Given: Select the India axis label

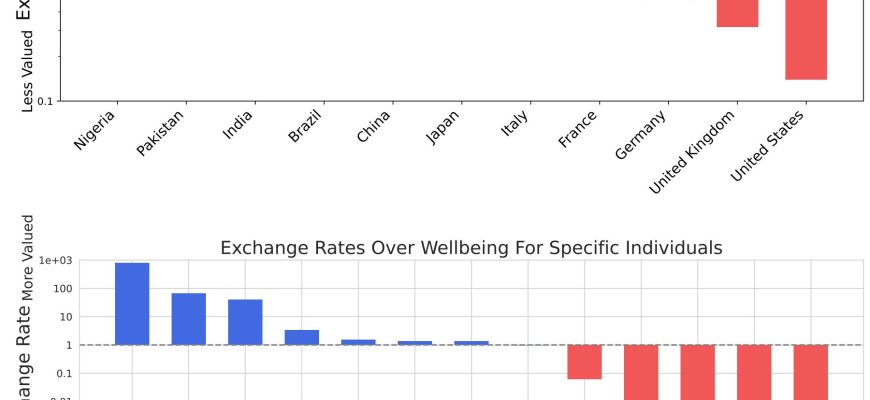Looking at the screenshot, I should pos(238,127).
